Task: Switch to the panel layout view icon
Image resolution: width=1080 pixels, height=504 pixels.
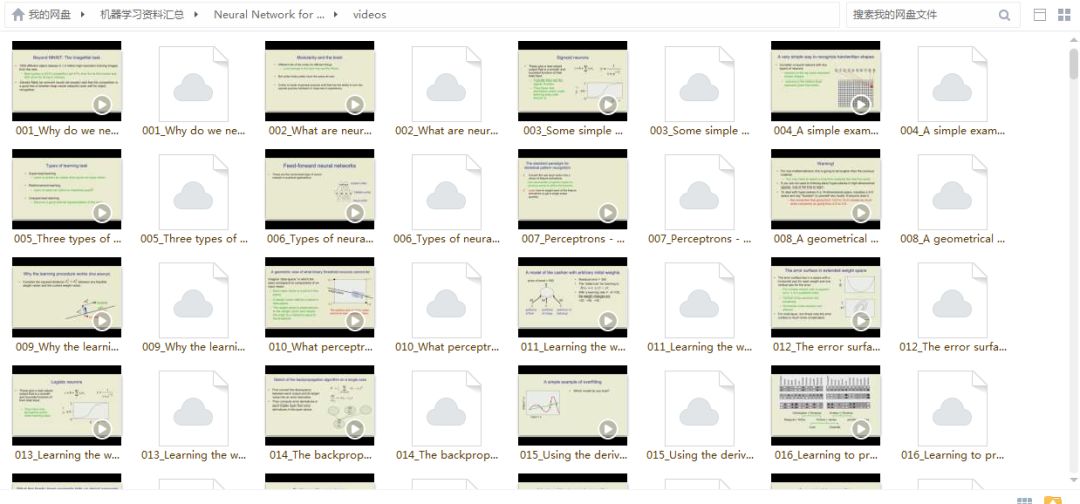Action: (x=1040, y=15)
